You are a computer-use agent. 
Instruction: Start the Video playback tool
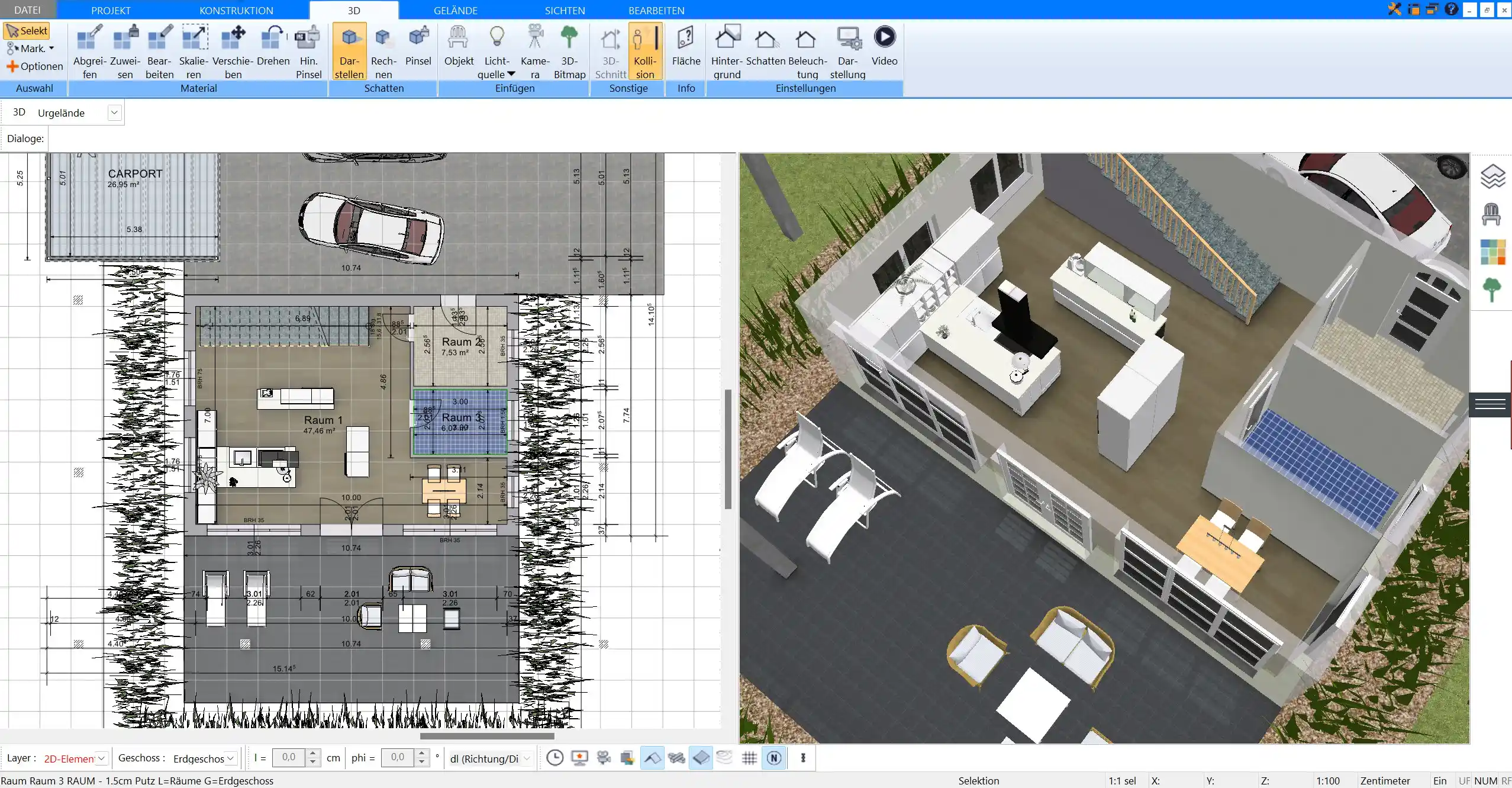885,45
